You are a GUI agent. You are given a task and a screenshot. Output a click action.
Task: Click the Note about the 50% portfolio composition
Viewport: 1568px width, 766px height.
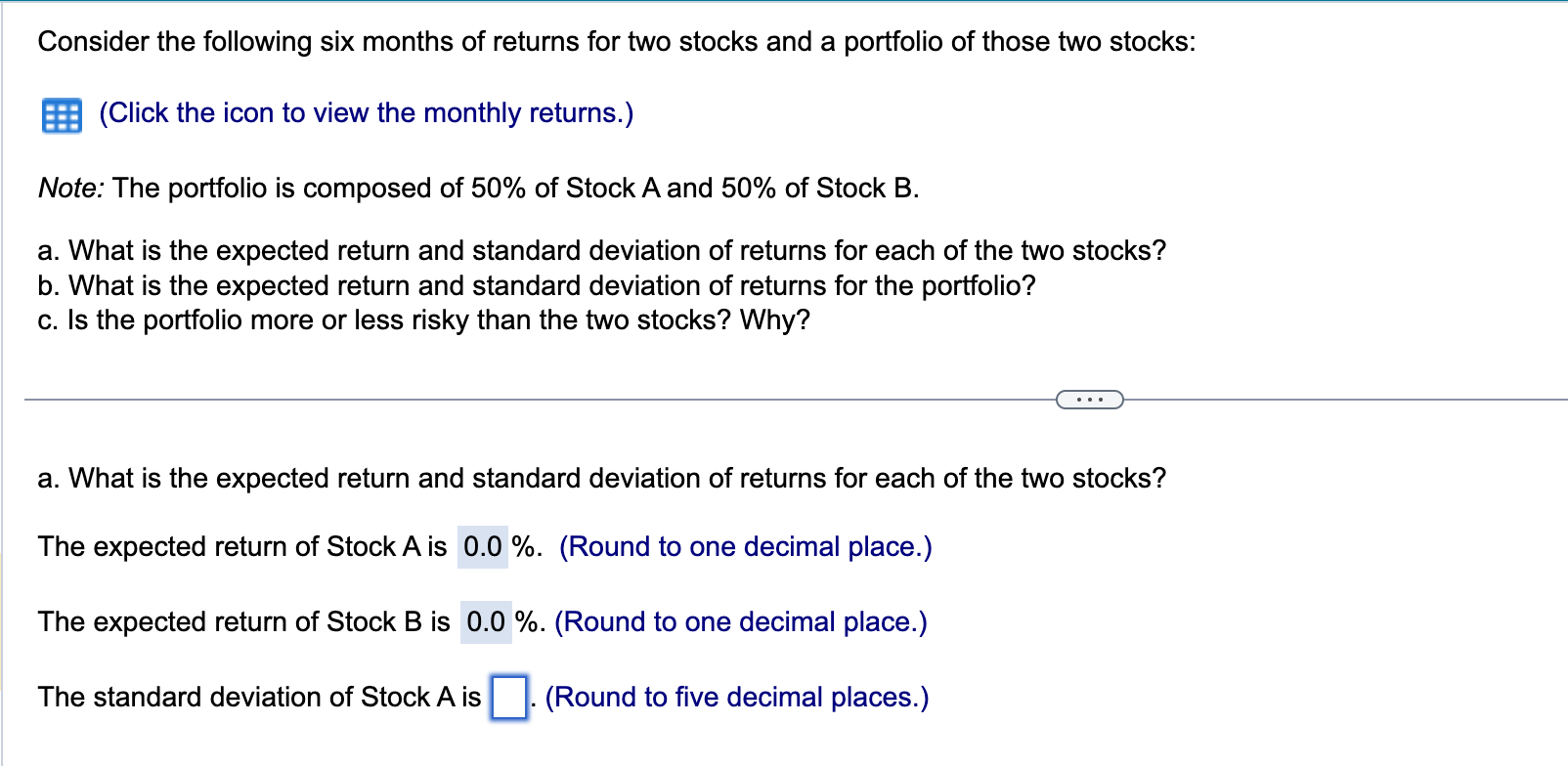coord(478,188)
